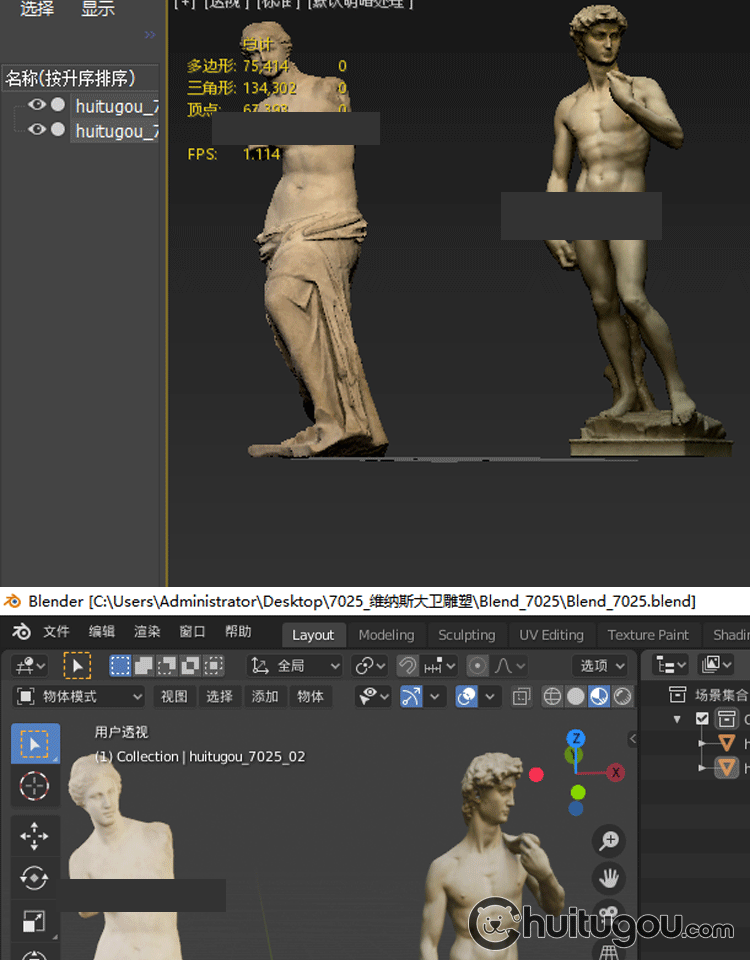Uncheck the Collection checkbox in outliner
This screenshot has height=960, width=750.
(x=702, y=718)
